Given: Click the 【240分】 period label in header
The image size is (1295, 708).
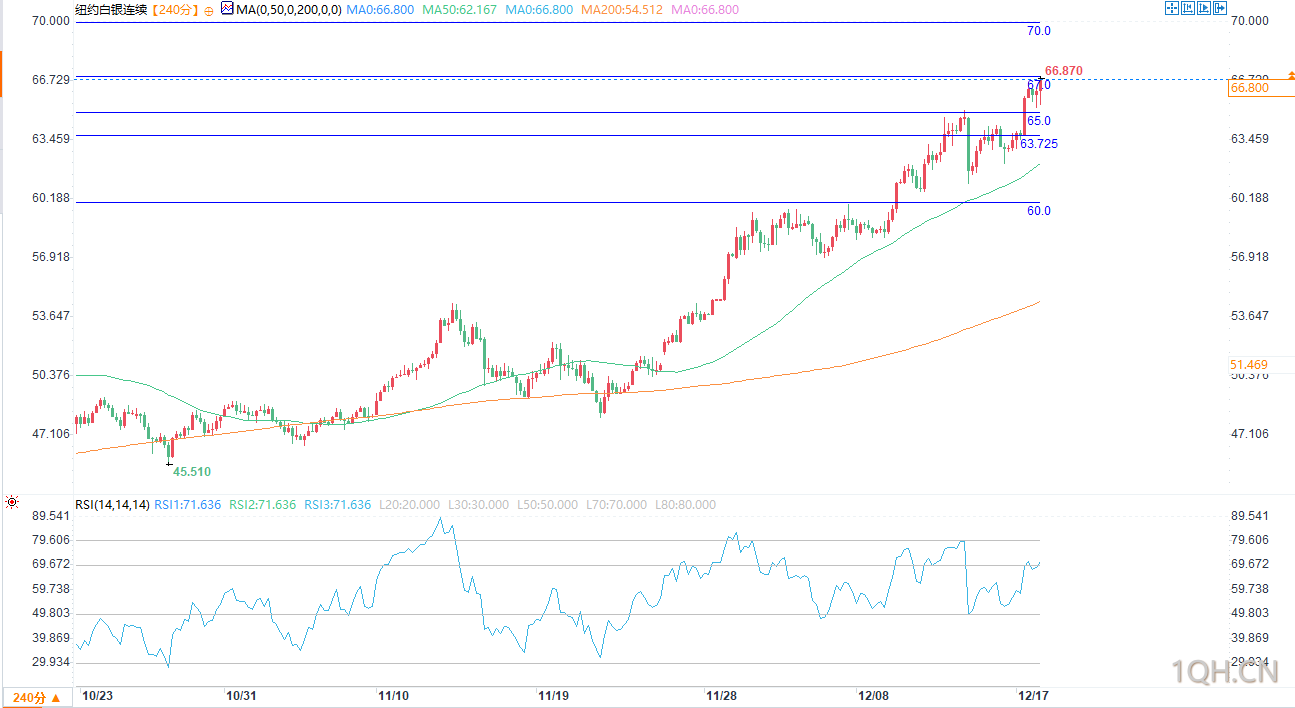Looking at the screenshot, I should pyautogui.click(x=175, y=9).
